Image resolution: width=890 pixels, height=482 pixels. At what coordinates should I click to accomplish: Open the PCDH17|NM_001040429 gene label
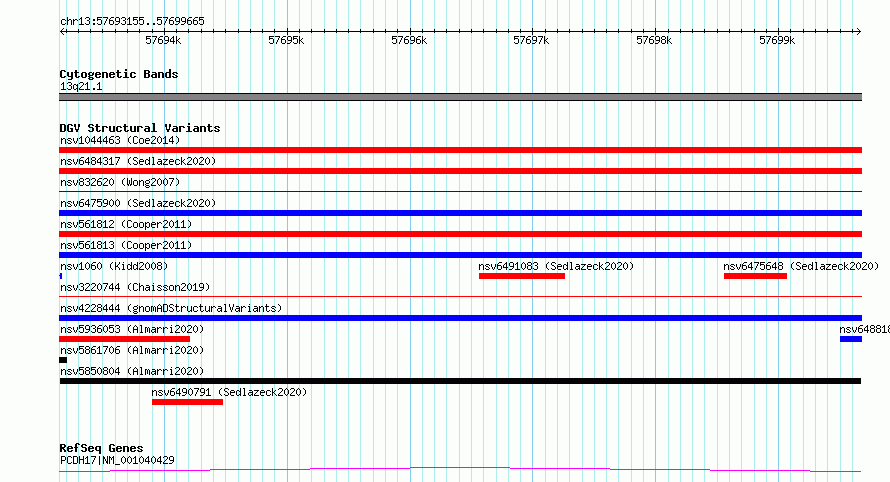click(x=117, y=460)
